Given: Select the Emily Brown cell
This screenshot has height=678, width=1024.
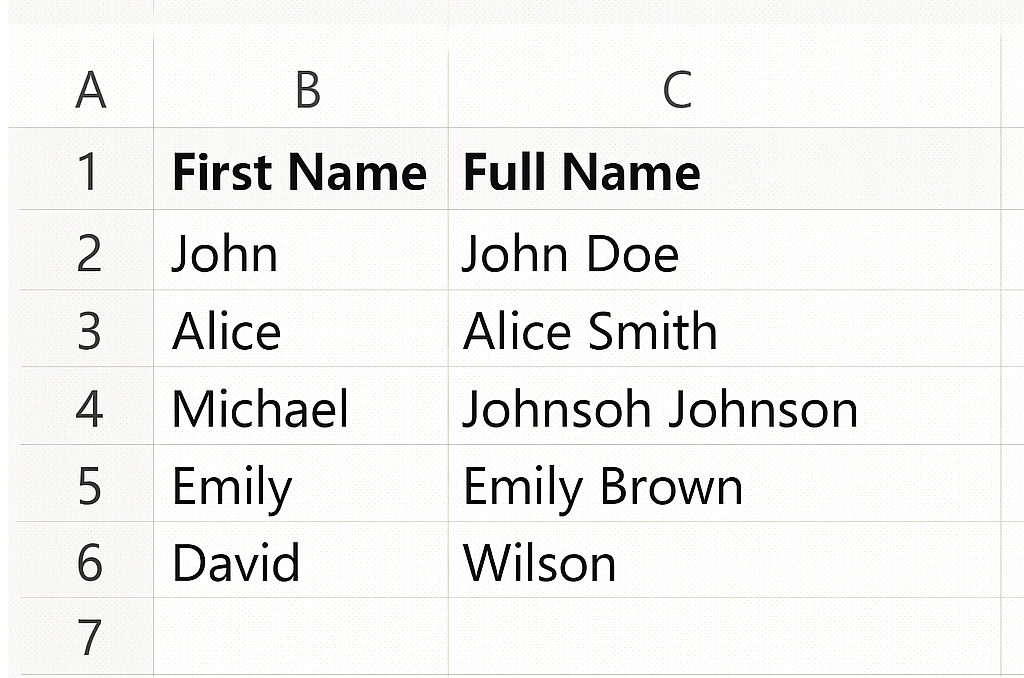Looking at the screenshot, I should pyautogui.click(x=603, y=487).
